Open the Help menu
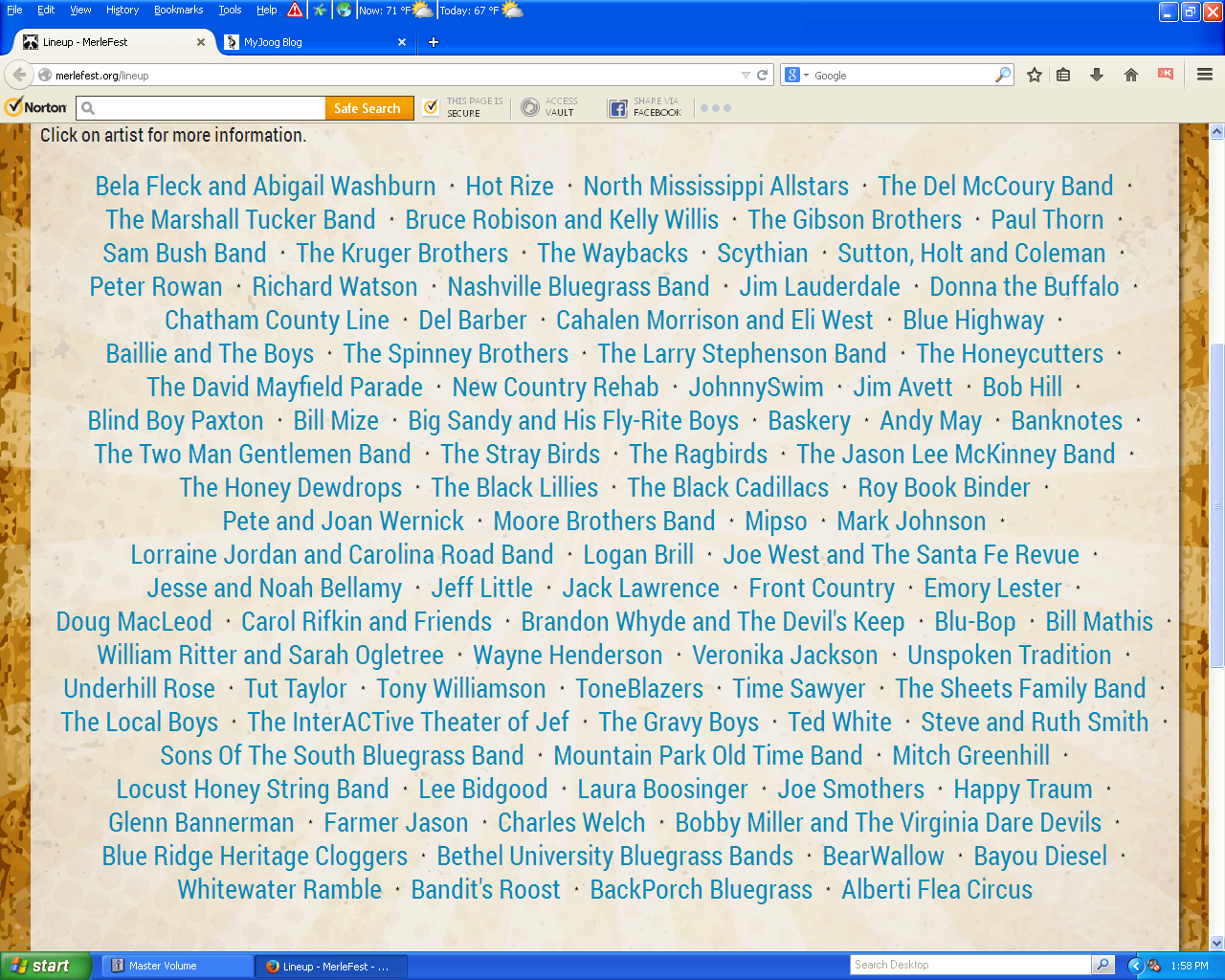The height and width of the screenshot is (980, 1225). pyautogui.click(x=266, y=10)
